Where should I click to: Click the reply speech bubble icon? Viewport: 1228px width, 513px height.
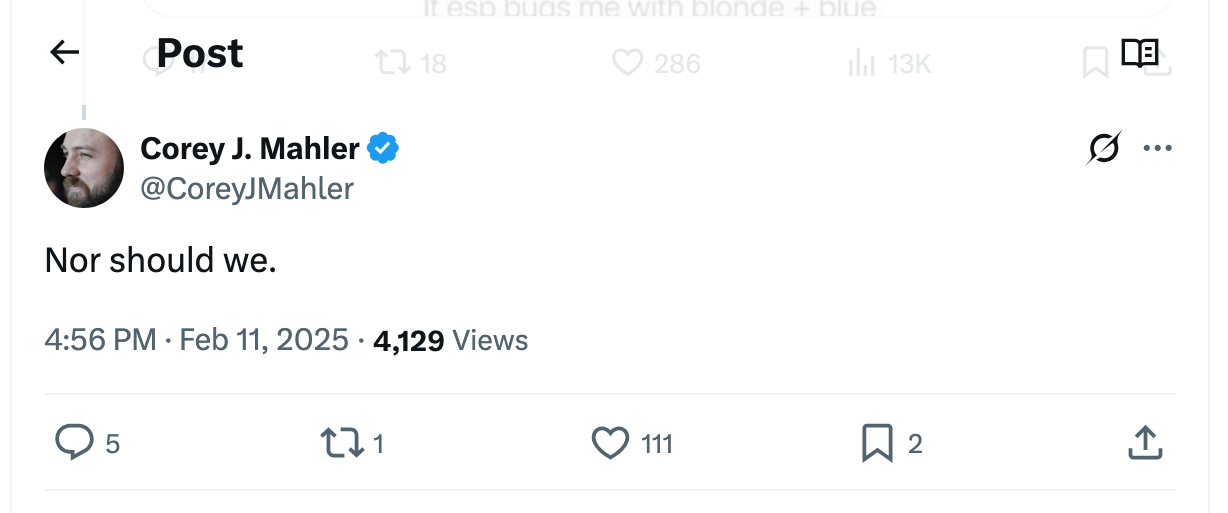click(x=74, y=442)
